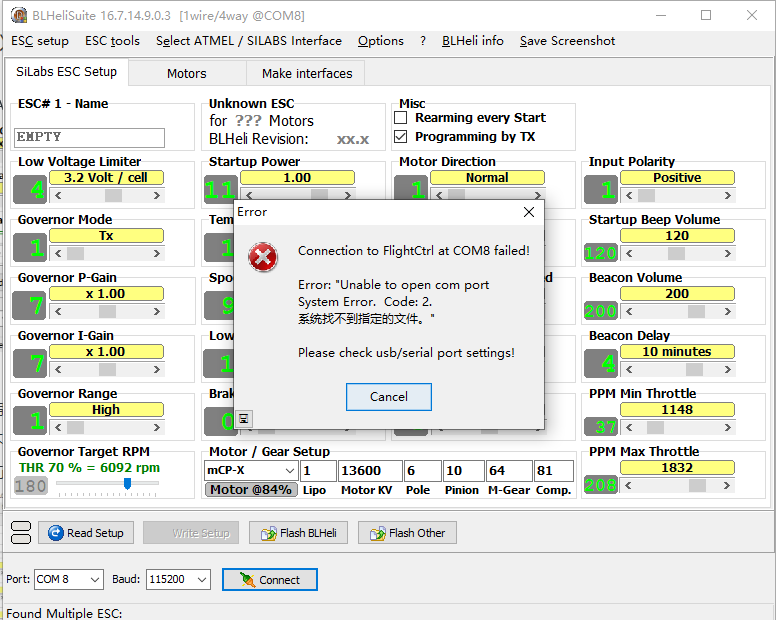
Task: Click left arrow of PPM Max Throttle scrollbar
Action: click(629, 485)
